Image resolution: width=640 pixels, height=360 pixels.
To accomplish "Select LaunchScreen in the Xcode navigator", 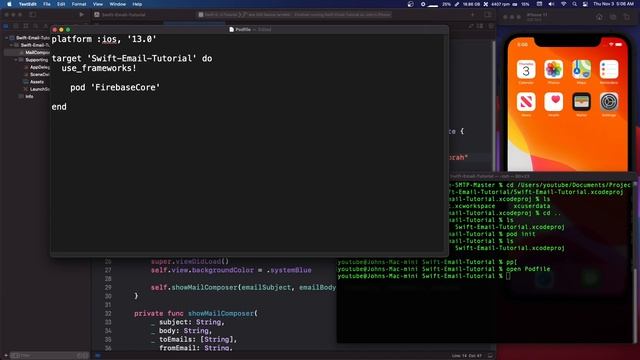I will pyautogui.click(x=39, y=89).
